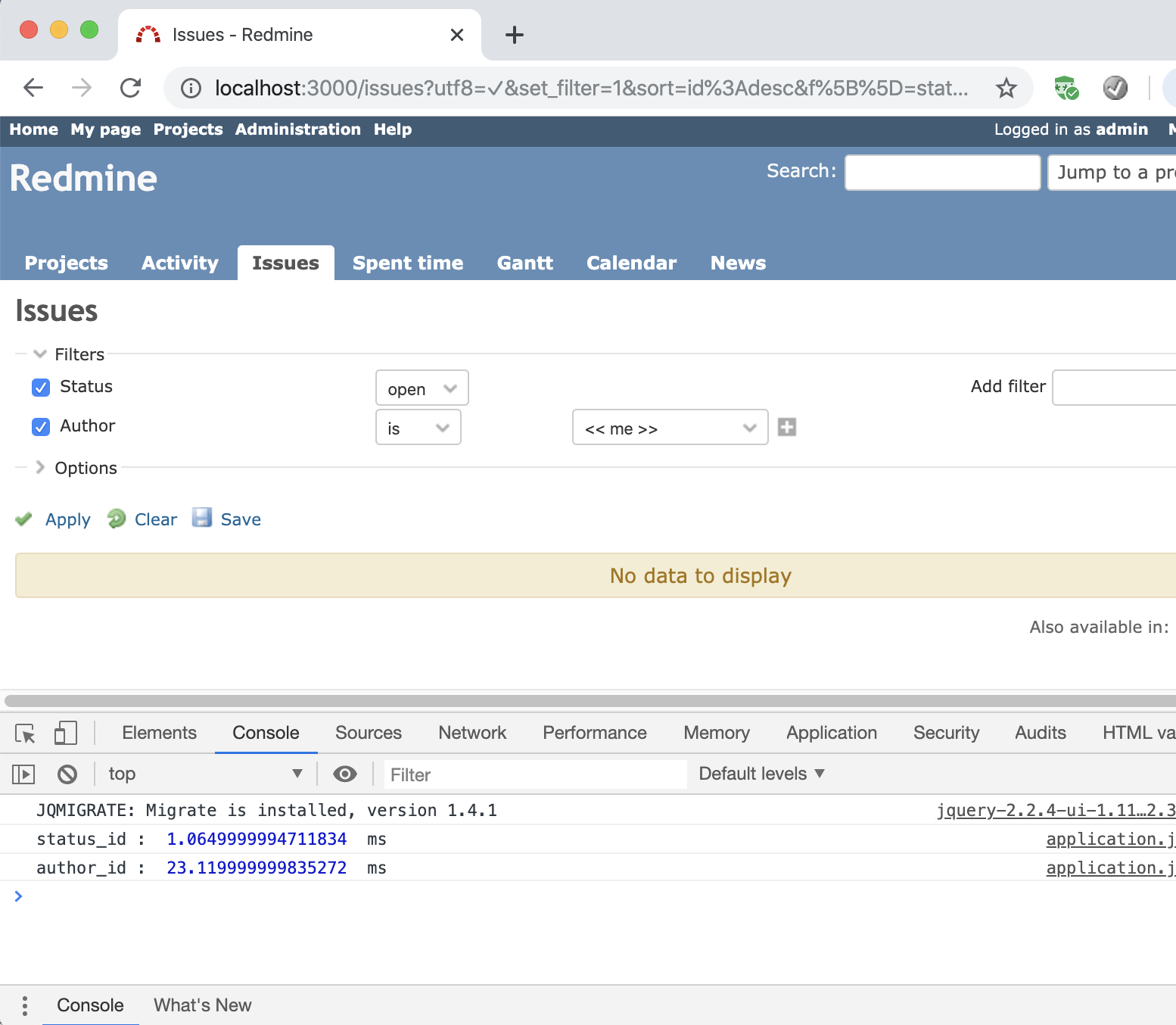This screenshot has width=1176, height=1025.
Task: Open a new browser tab
Action: click(515, 35)
